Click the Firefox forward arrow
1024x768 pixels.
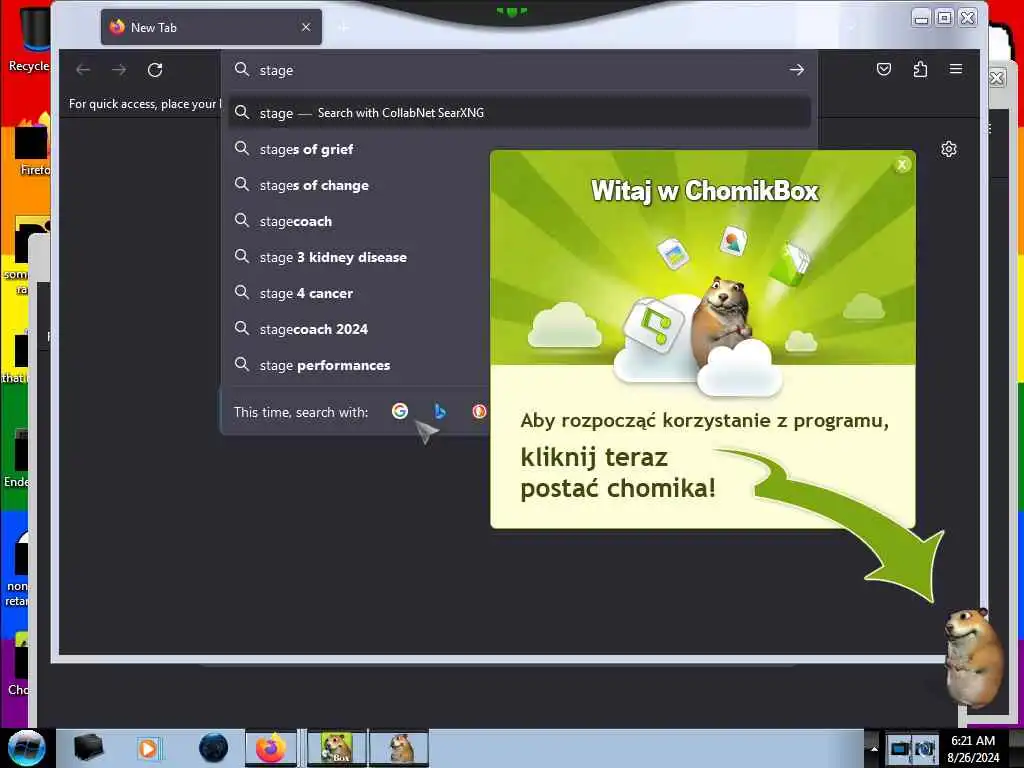[x=119, y=70]
